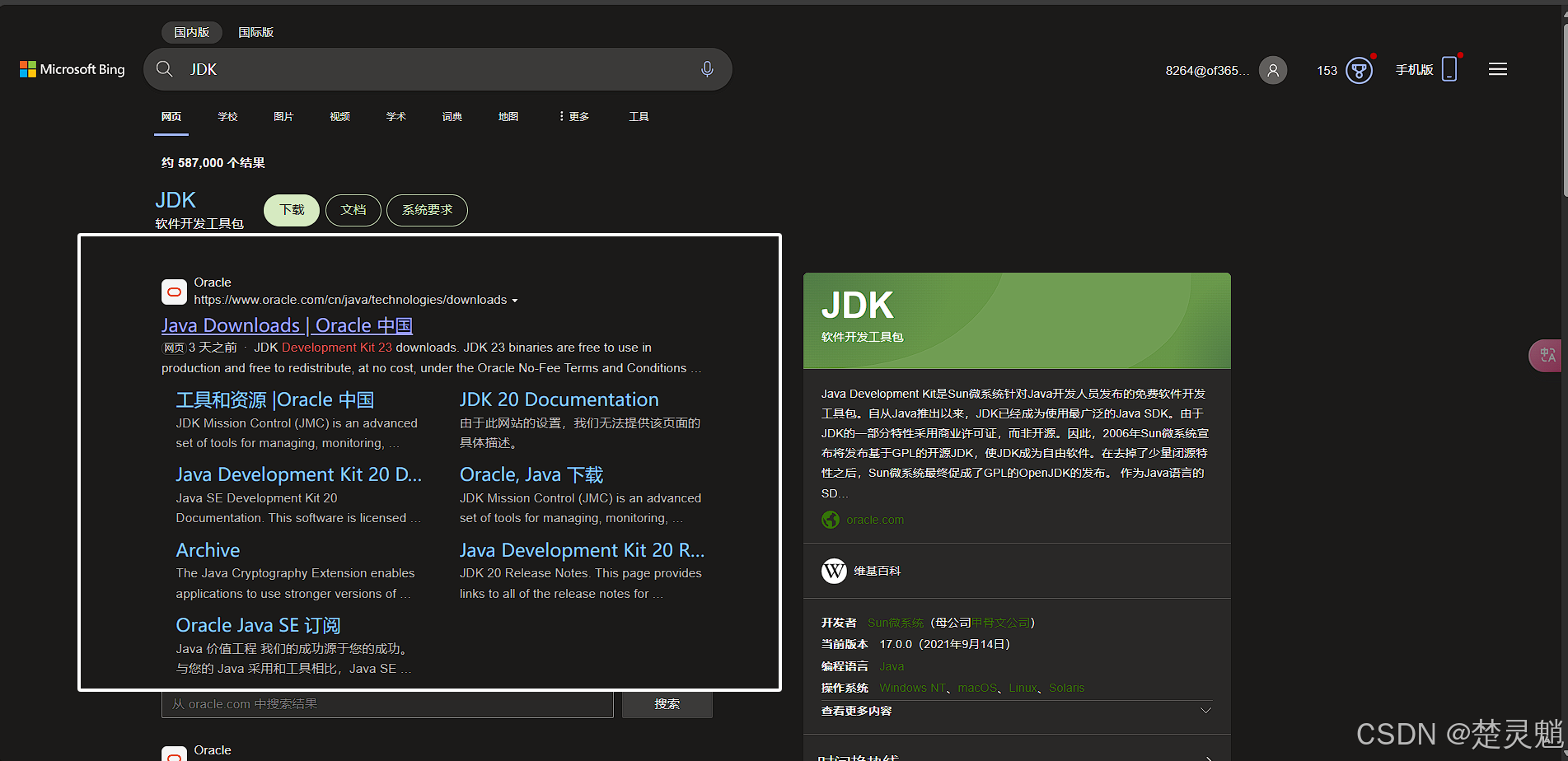Select the 视频 tab
Viewport: 1568px width, 761px height.
tap(339, 117)
